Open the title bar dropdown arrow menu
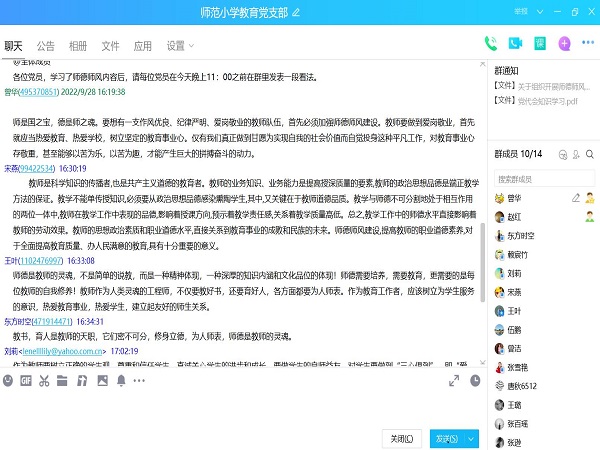The height and width of the screenshot is (450, 600). (x=541, y=11)
